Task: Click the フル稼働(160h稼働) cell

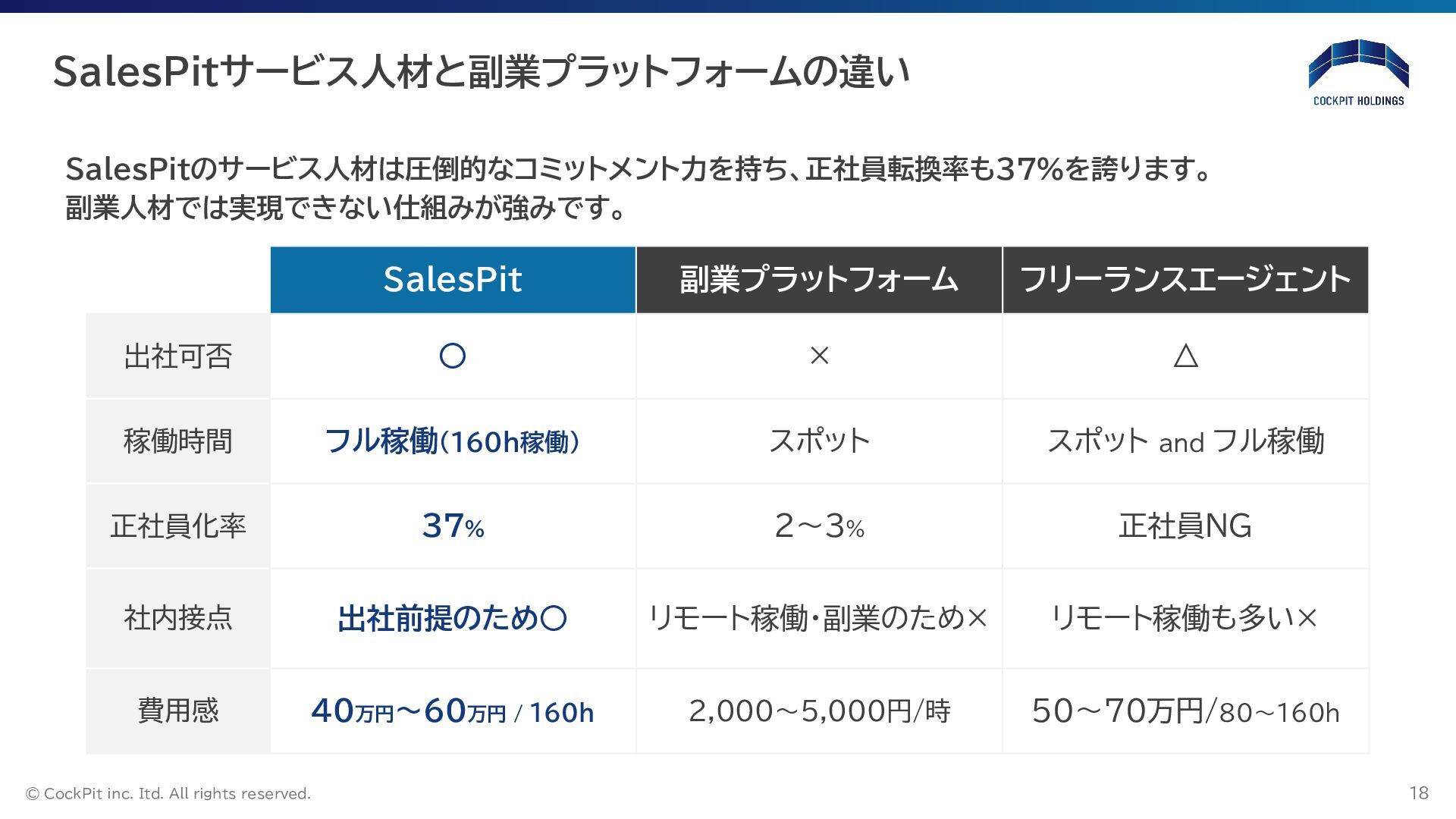Action: tap(453, 441)
